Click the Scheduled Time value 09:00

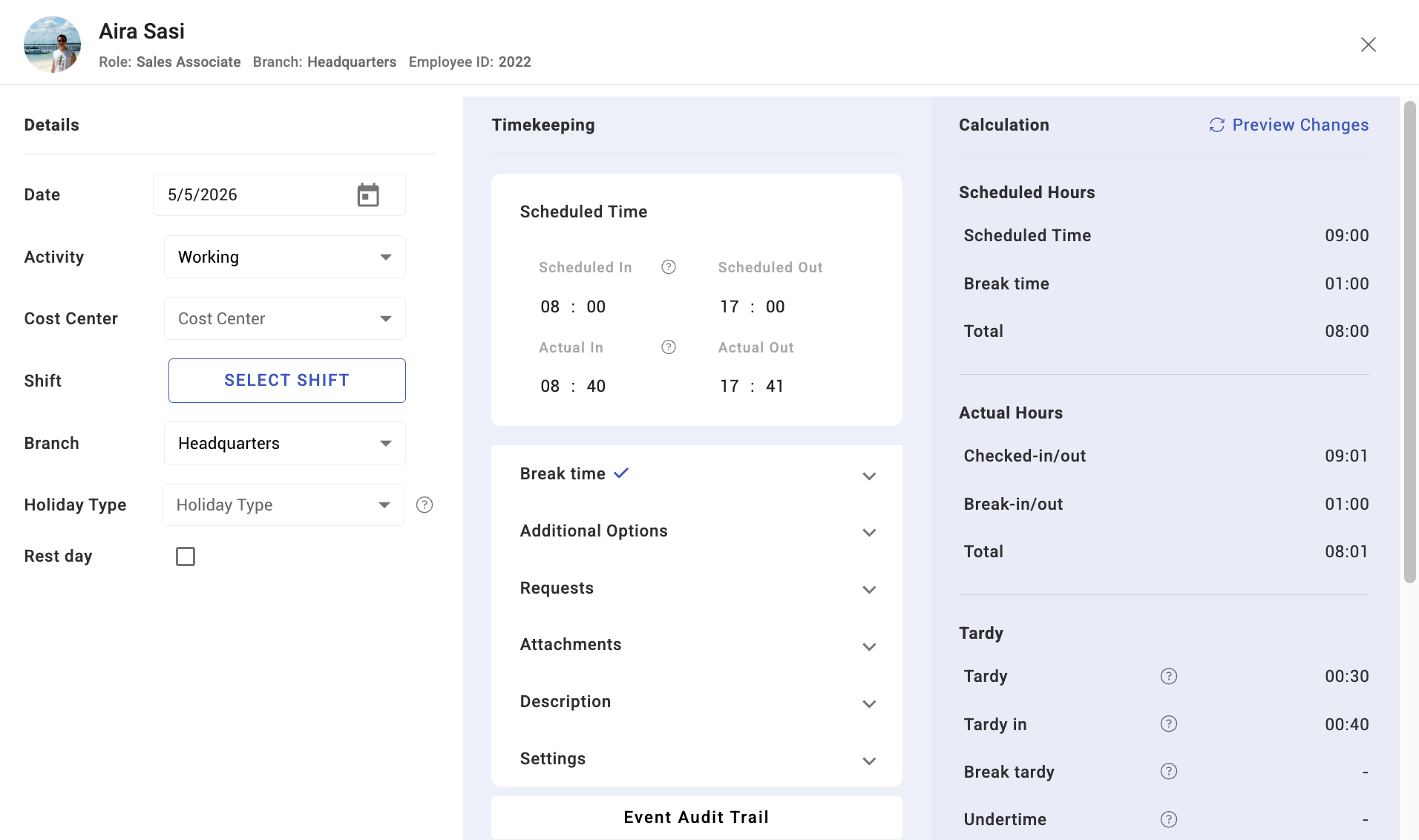click(x=1347, y=235)
